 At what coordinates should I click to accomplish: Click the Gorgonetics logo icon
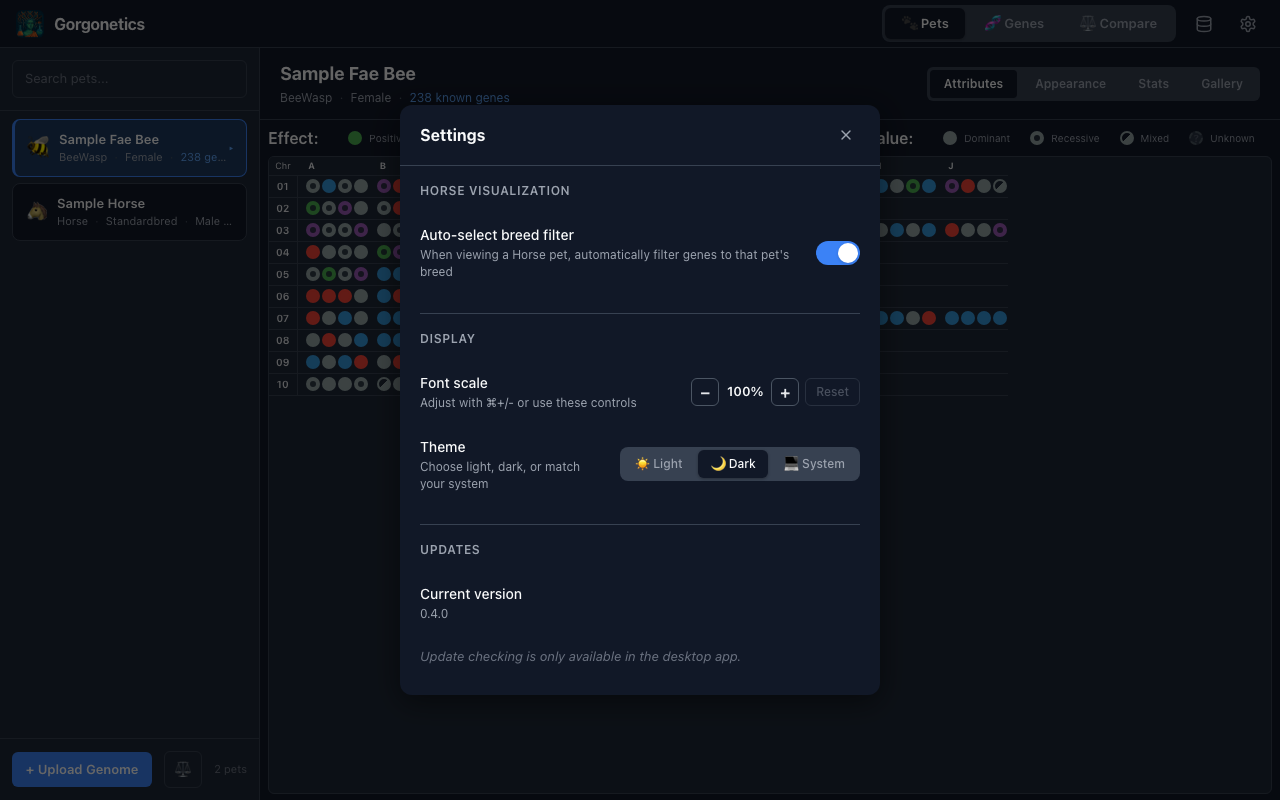click(28, 23)
